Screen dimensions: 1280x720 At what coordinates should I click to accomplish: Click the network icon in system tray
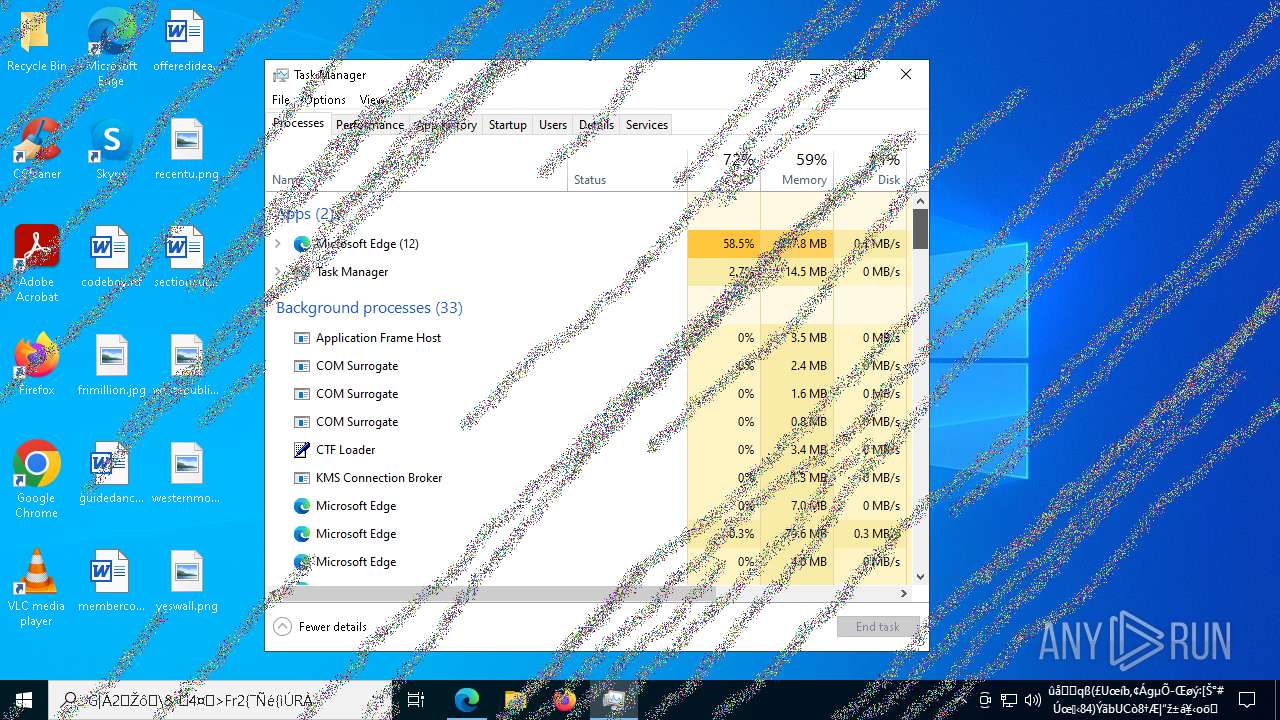point(1009,700)
